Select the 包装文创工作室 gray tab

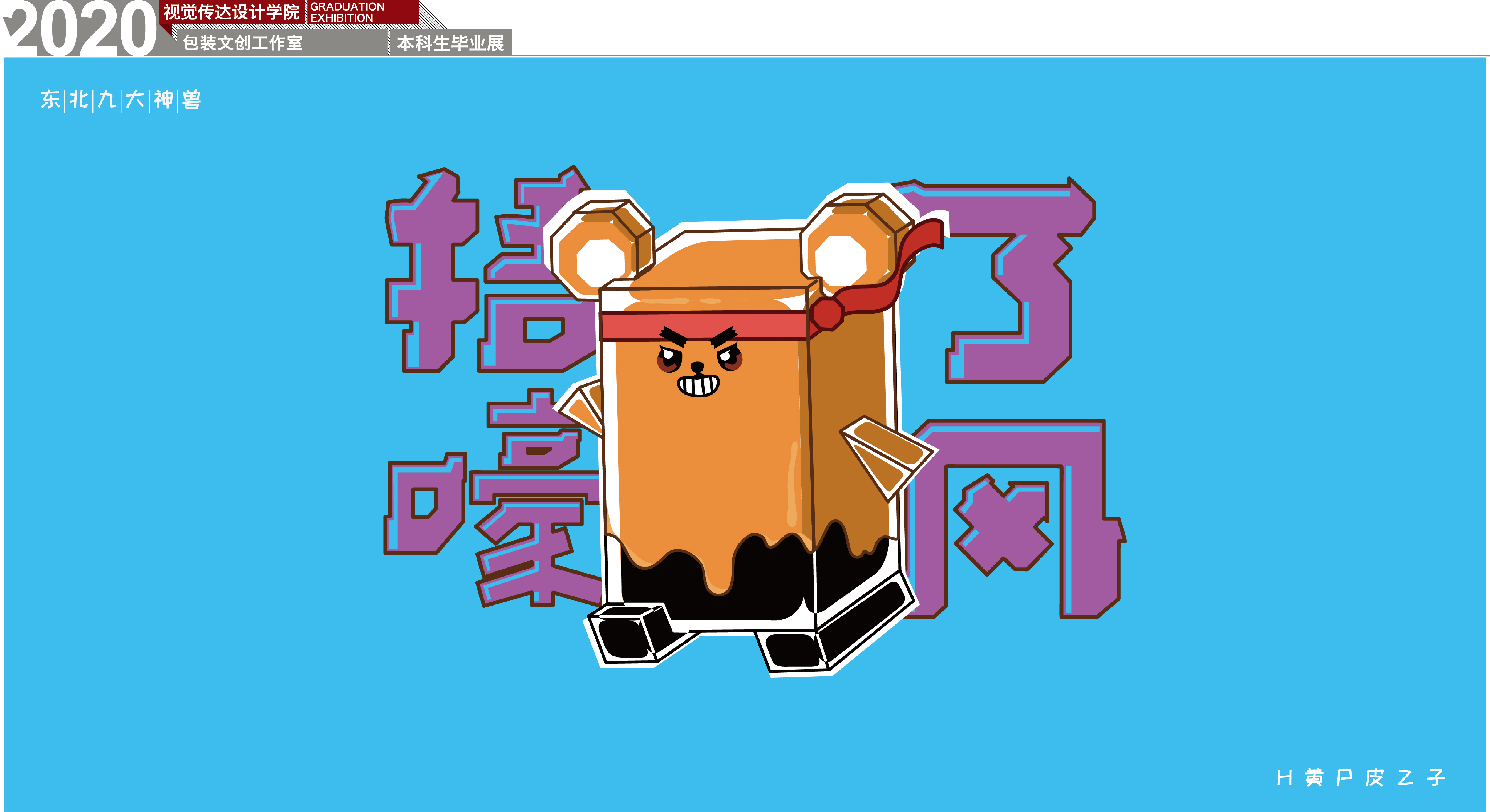(x=243, y=43)
